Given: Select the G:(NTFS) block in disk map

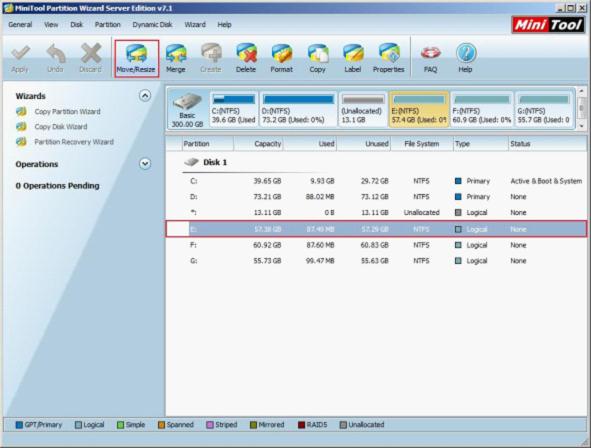Looking at the screenshot, I should pos(544,109).
